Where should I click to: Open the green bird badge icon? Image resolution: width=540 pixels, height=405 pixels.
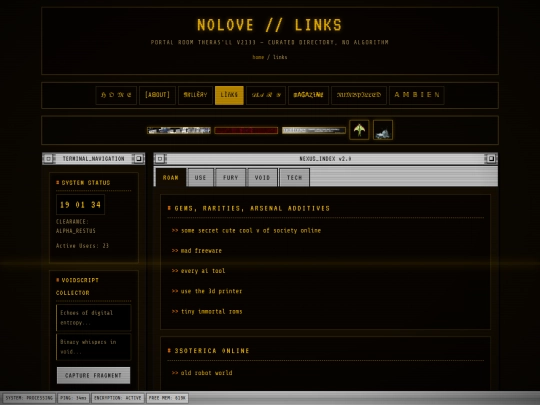[359, 130]
